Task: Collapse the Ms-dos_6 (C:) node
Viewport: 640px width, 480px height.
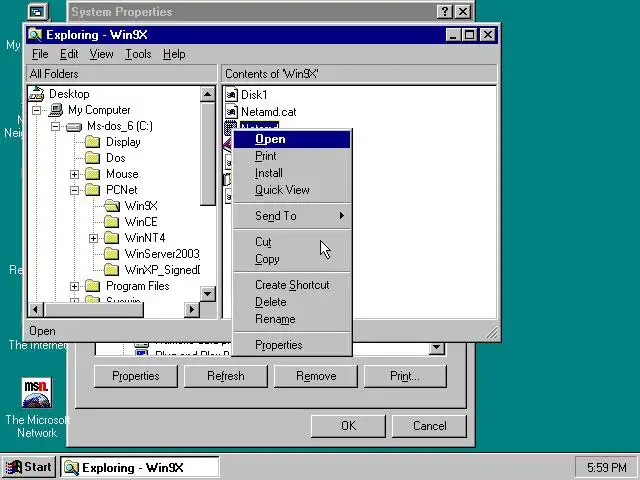Action: point(55,127)
